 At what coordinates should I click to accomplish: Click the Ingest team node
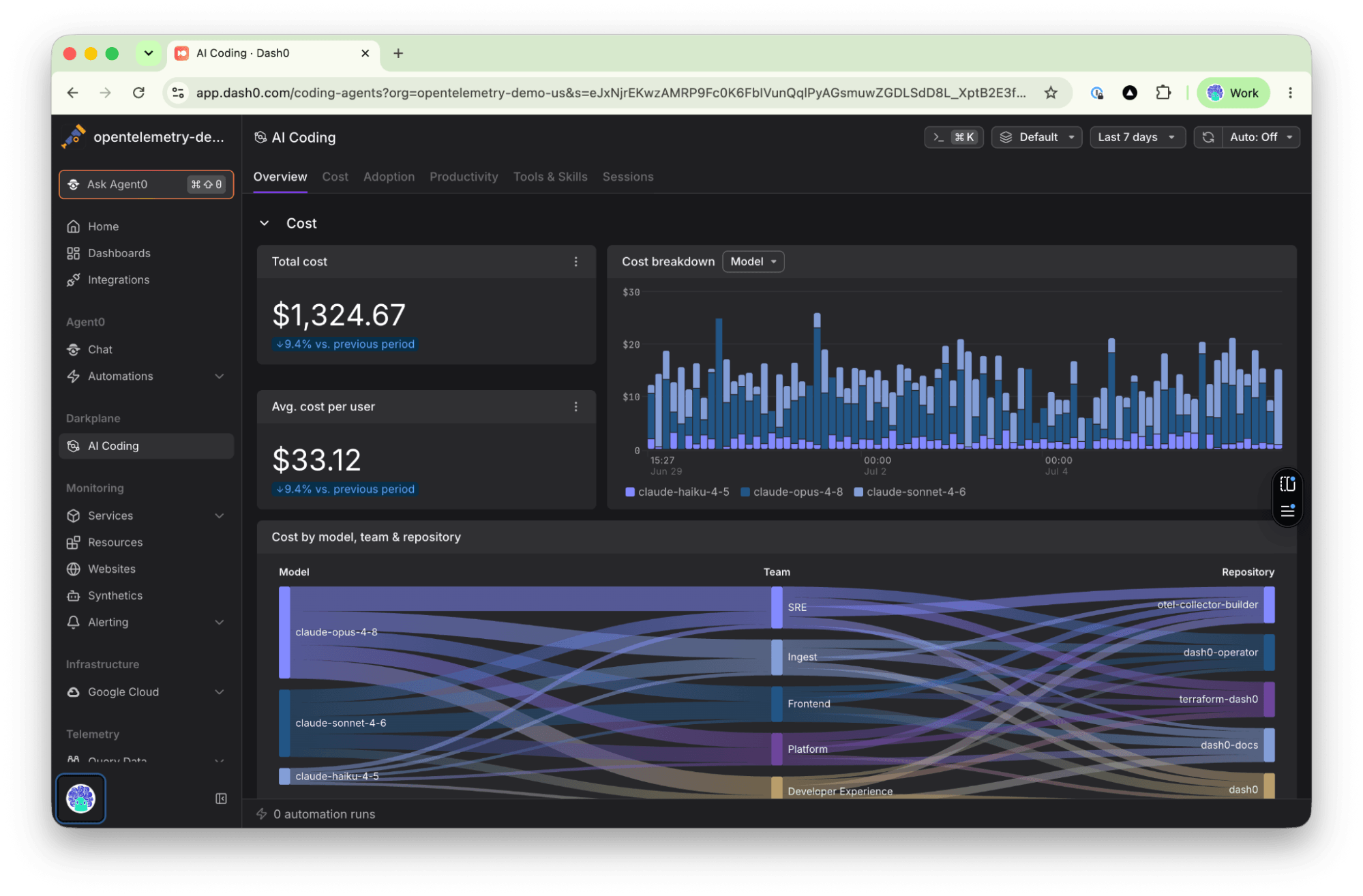coord(777,657)
